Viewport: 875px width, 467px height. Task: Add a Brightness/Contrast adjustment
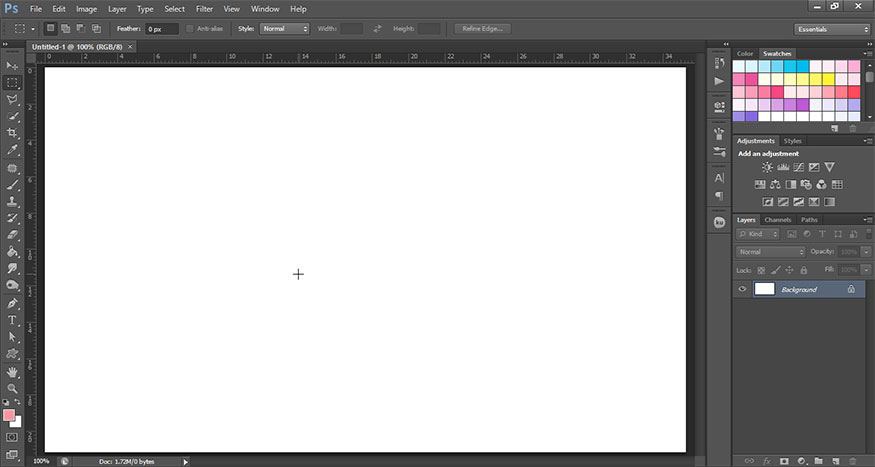pyautogui.click(x=767, y=167)
